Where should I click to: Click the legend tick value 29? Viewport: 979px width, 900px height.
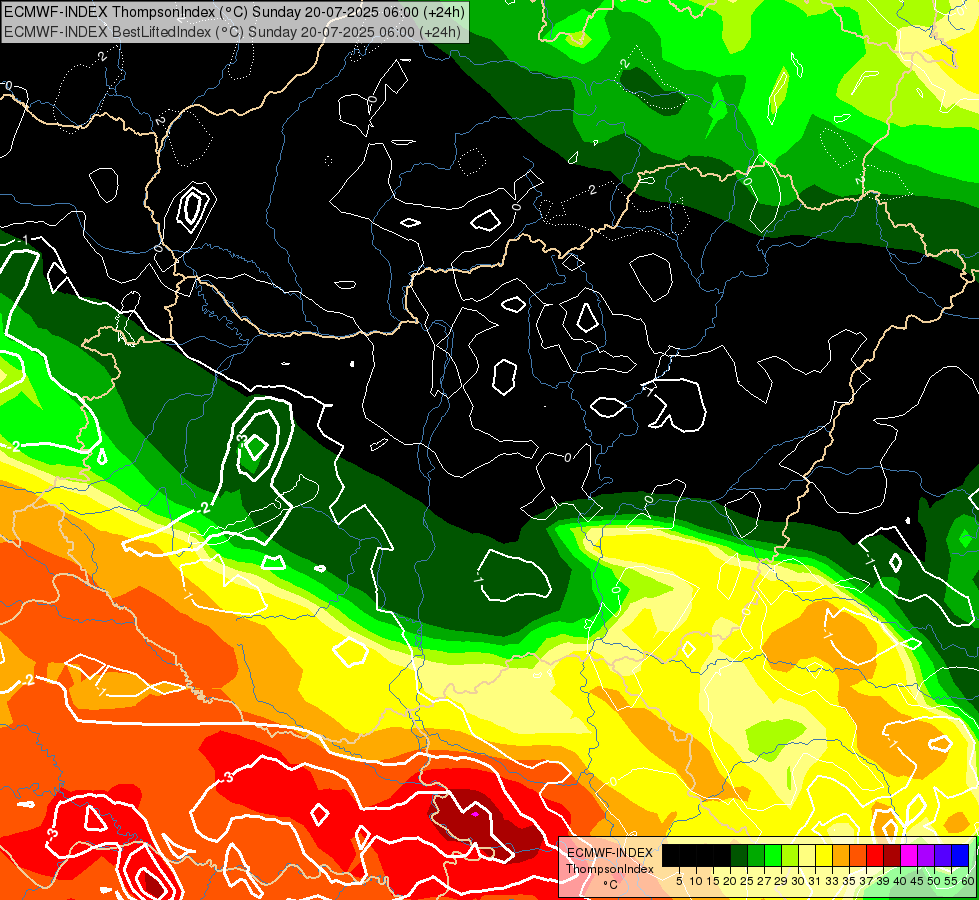[x=782, y=881]
